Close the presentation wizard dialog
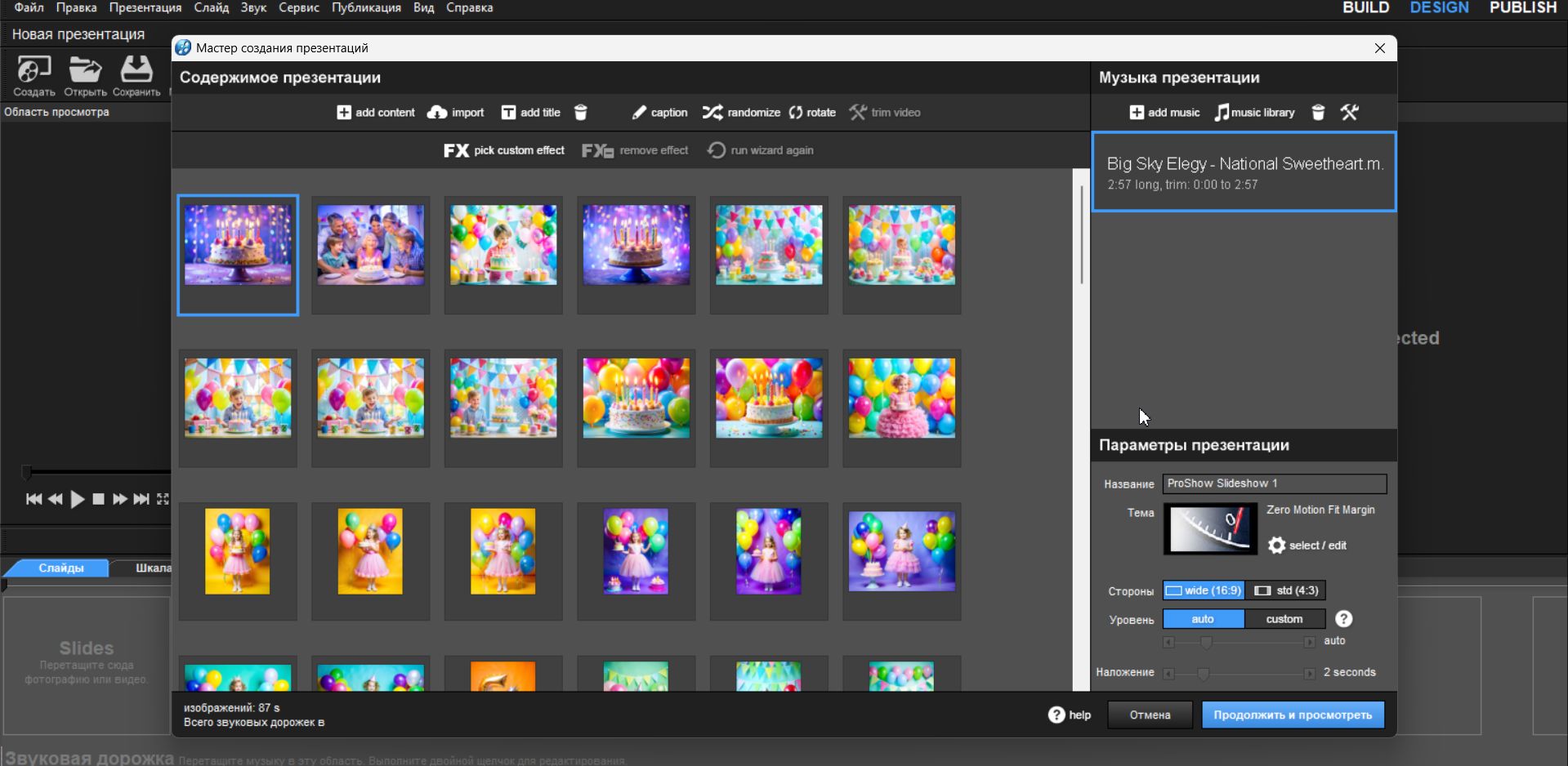This screenshot has width=1568, height=766. [x=1380, y=48]
